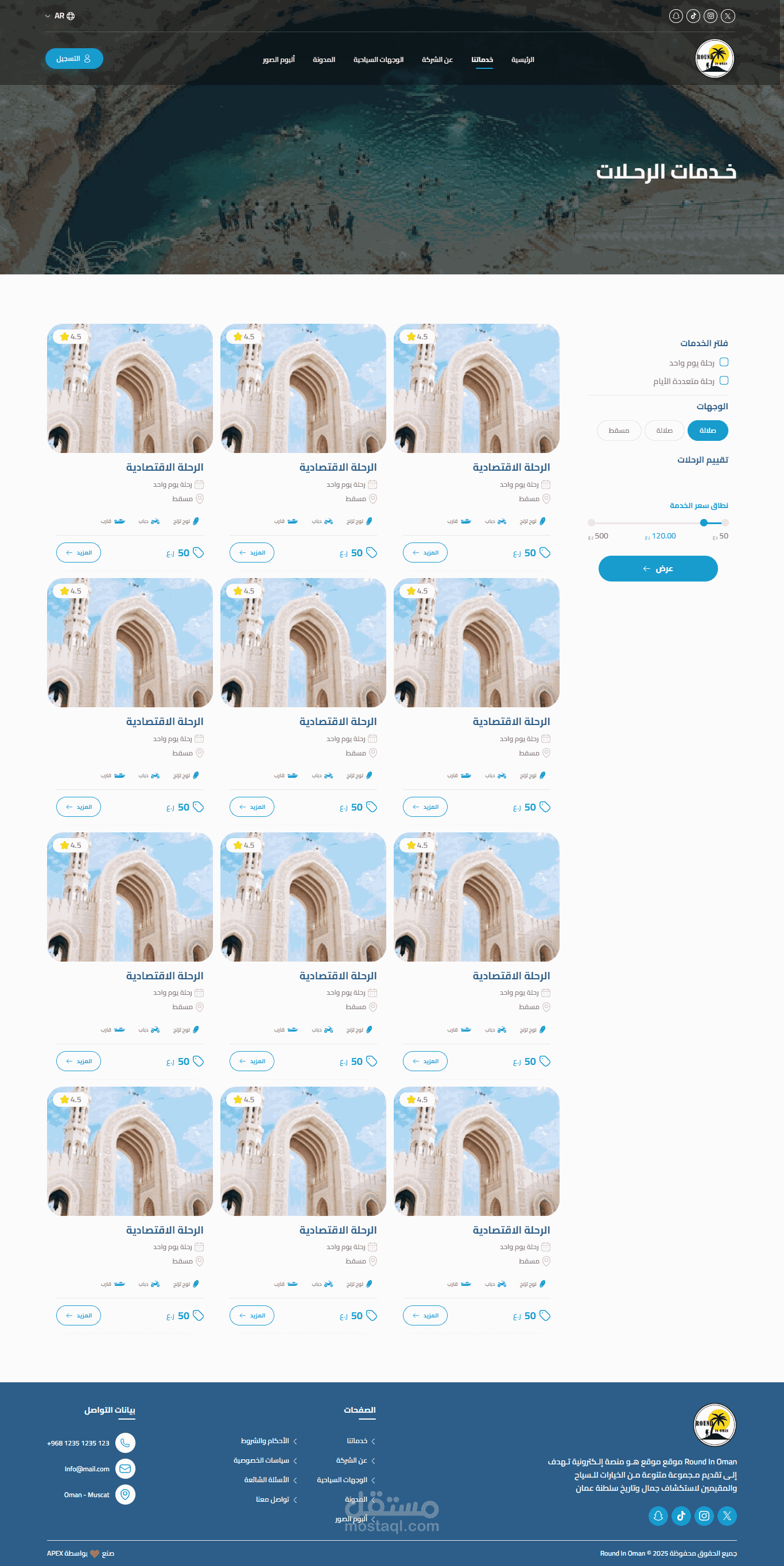Check the رحلة متعددة الأيام filter checkbox
The image size is (784, 1566).
724,381
